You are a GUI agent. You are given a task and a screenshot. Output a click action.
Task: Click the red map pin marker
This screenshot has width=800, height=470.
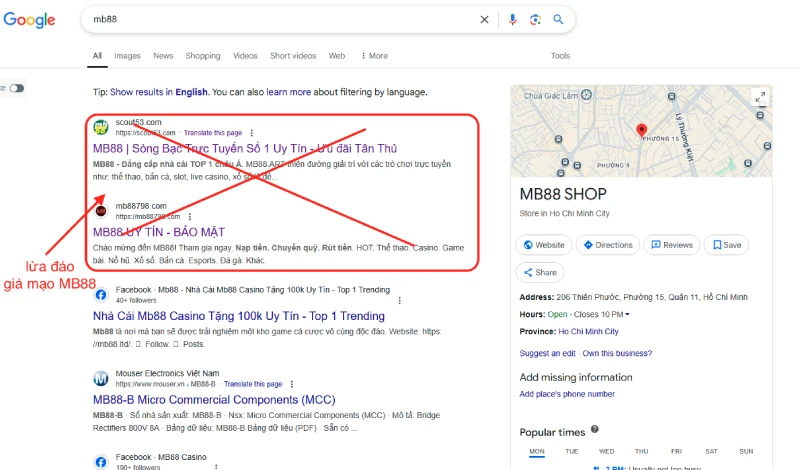[641, 130]
